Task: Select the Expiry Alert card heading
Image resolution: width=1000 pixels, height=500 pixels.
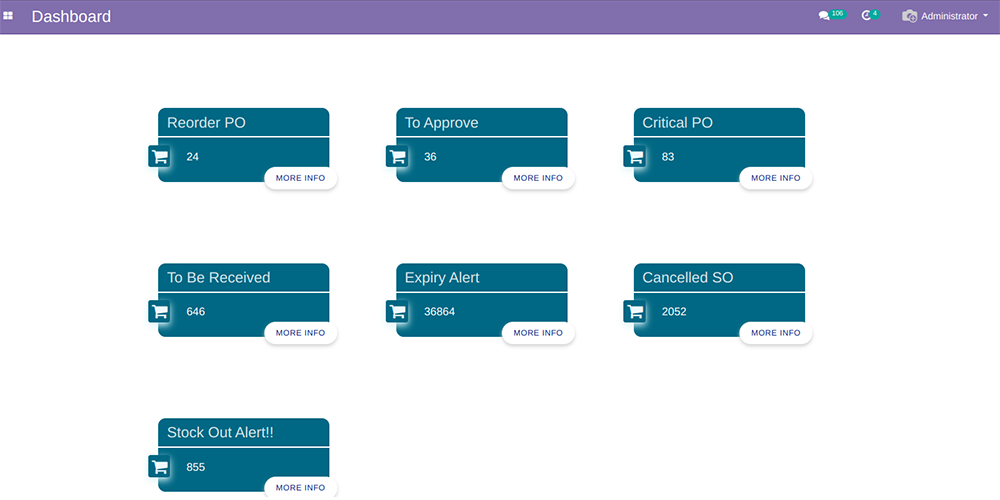Action: tap(442, 278)
